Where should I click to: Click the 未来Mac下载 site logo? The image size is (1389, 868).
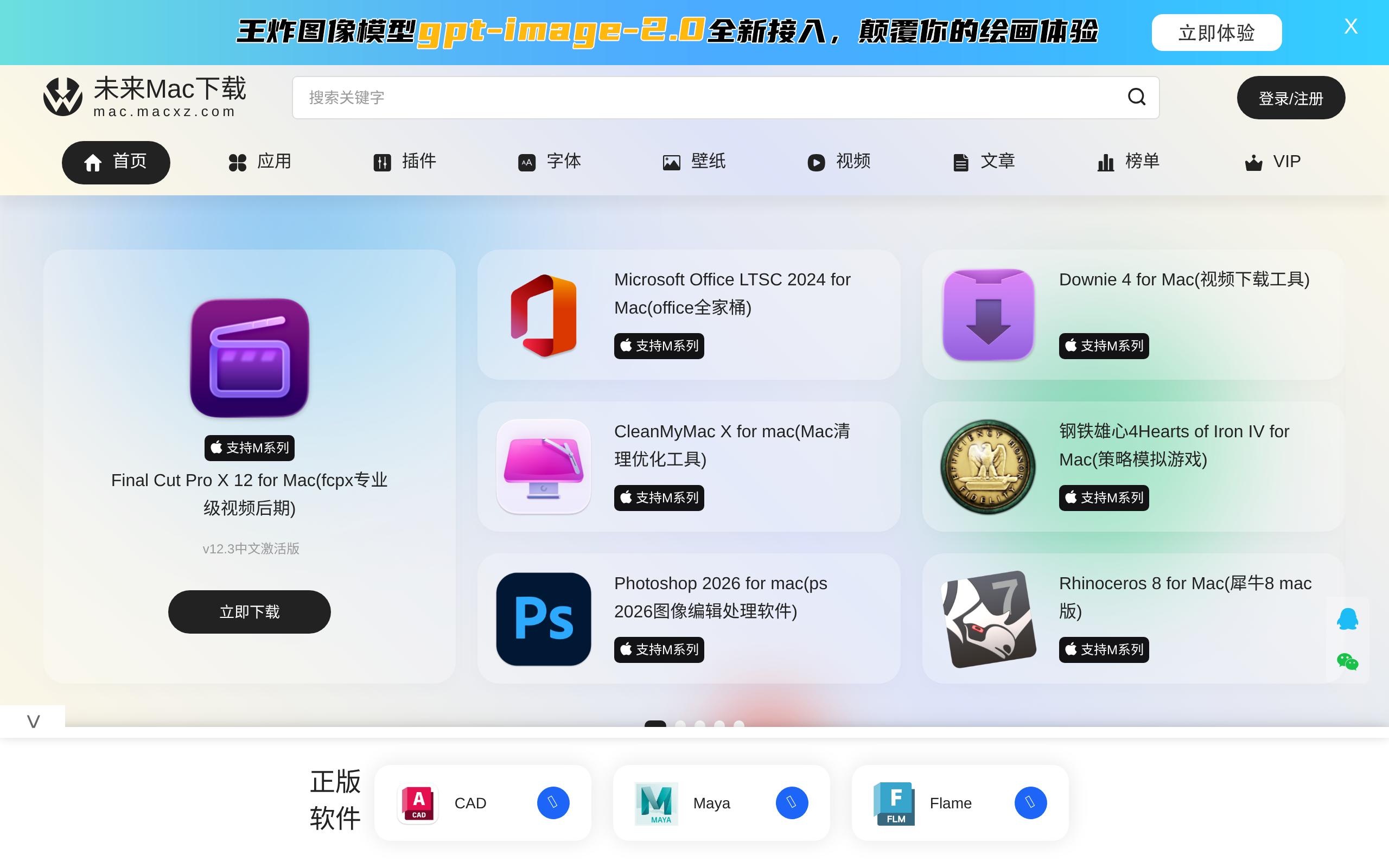(145, 97)
